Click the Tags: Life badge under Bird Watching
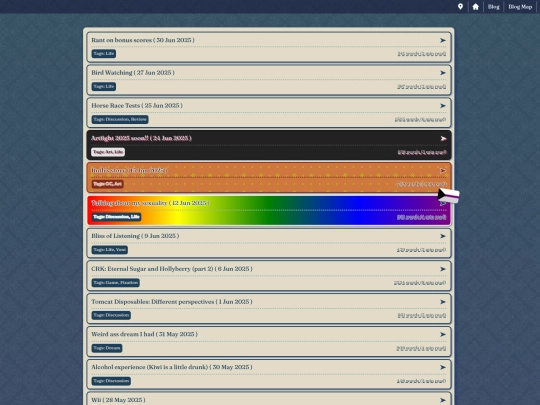Image resolution: width=540 pixels, height=405 pixels. pos(104,86)
